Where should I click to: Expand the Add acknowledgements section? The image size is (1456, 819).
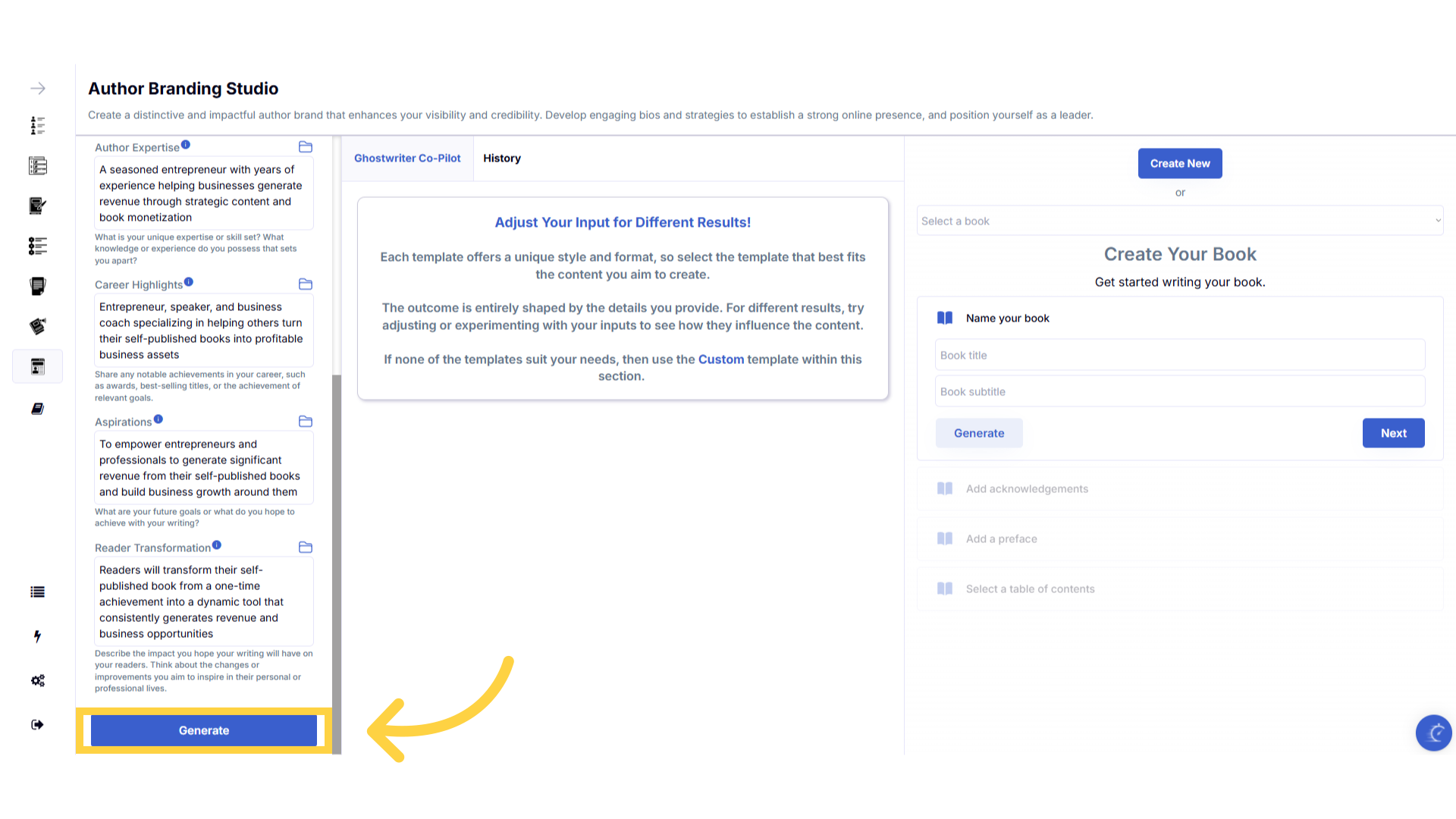[x=1027, y=489]
